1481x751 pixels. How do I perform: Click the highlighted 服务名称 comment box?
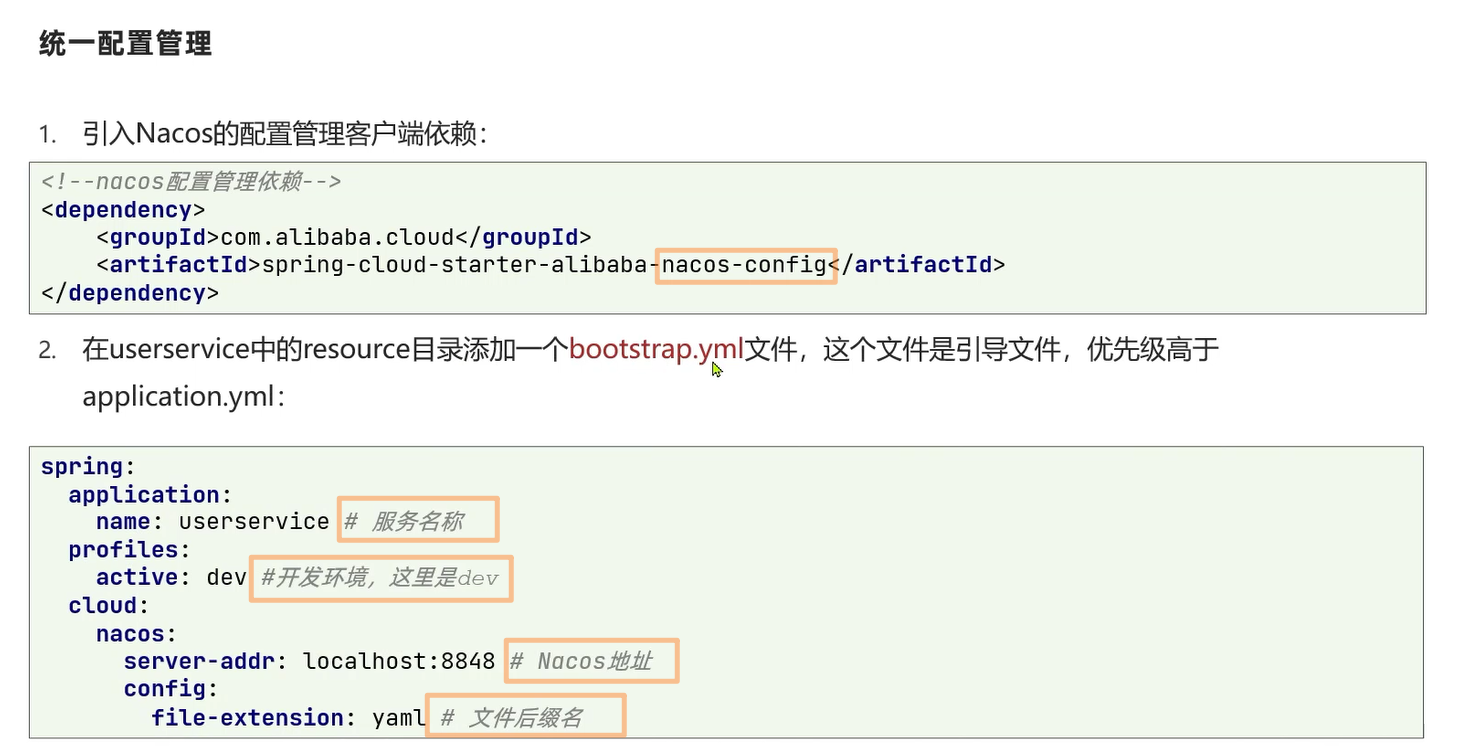[416, 519]
